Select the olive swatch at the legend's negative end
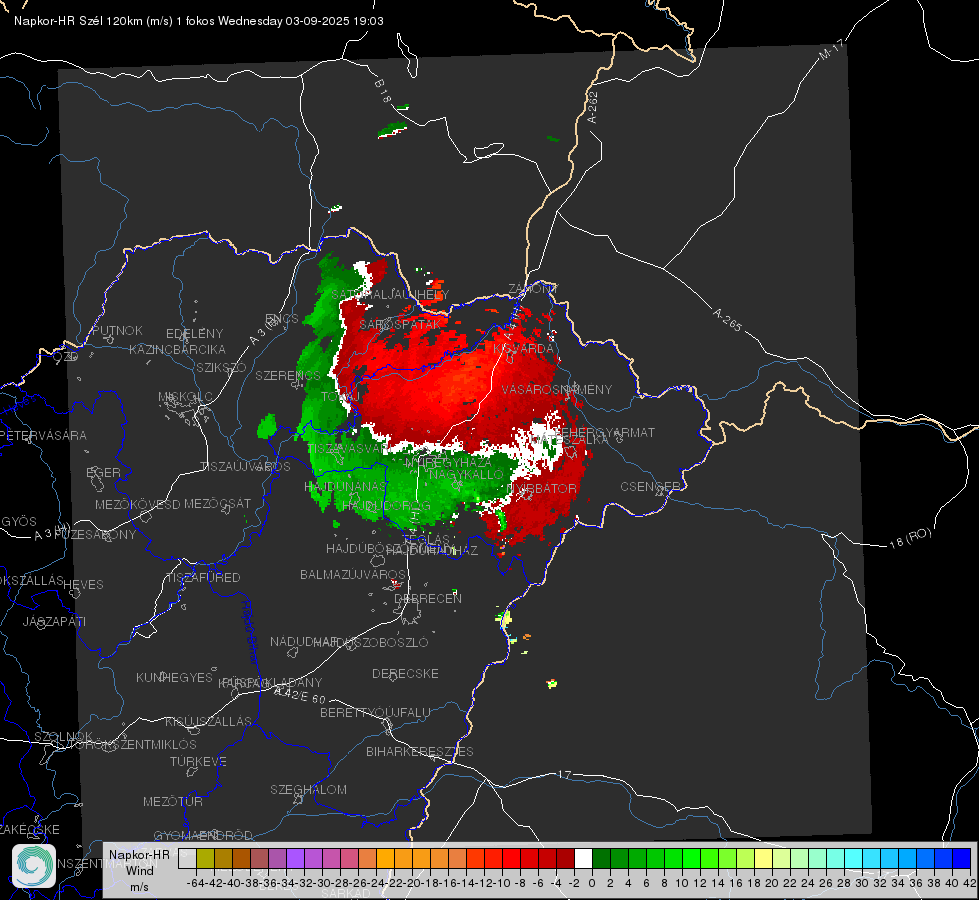979x900 pixels. [x=205, y=858]
